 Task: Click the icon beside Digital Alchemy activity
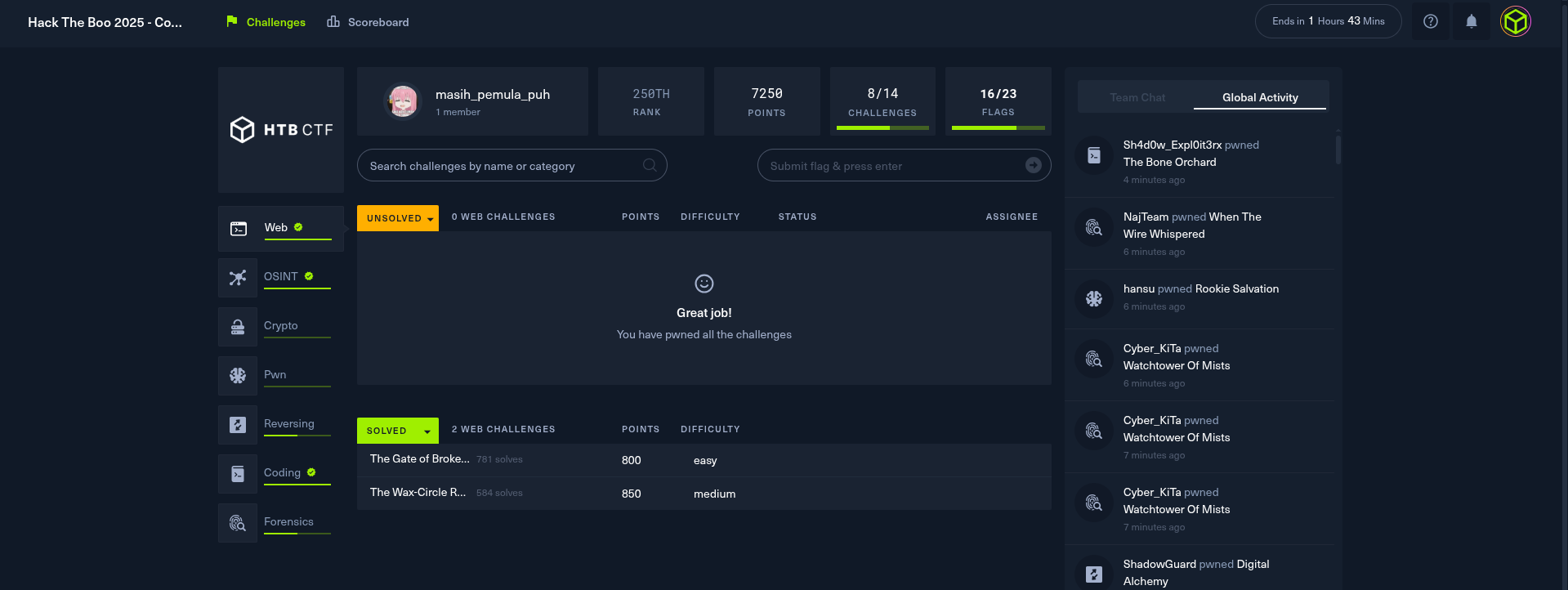[x=1094, y=574]
